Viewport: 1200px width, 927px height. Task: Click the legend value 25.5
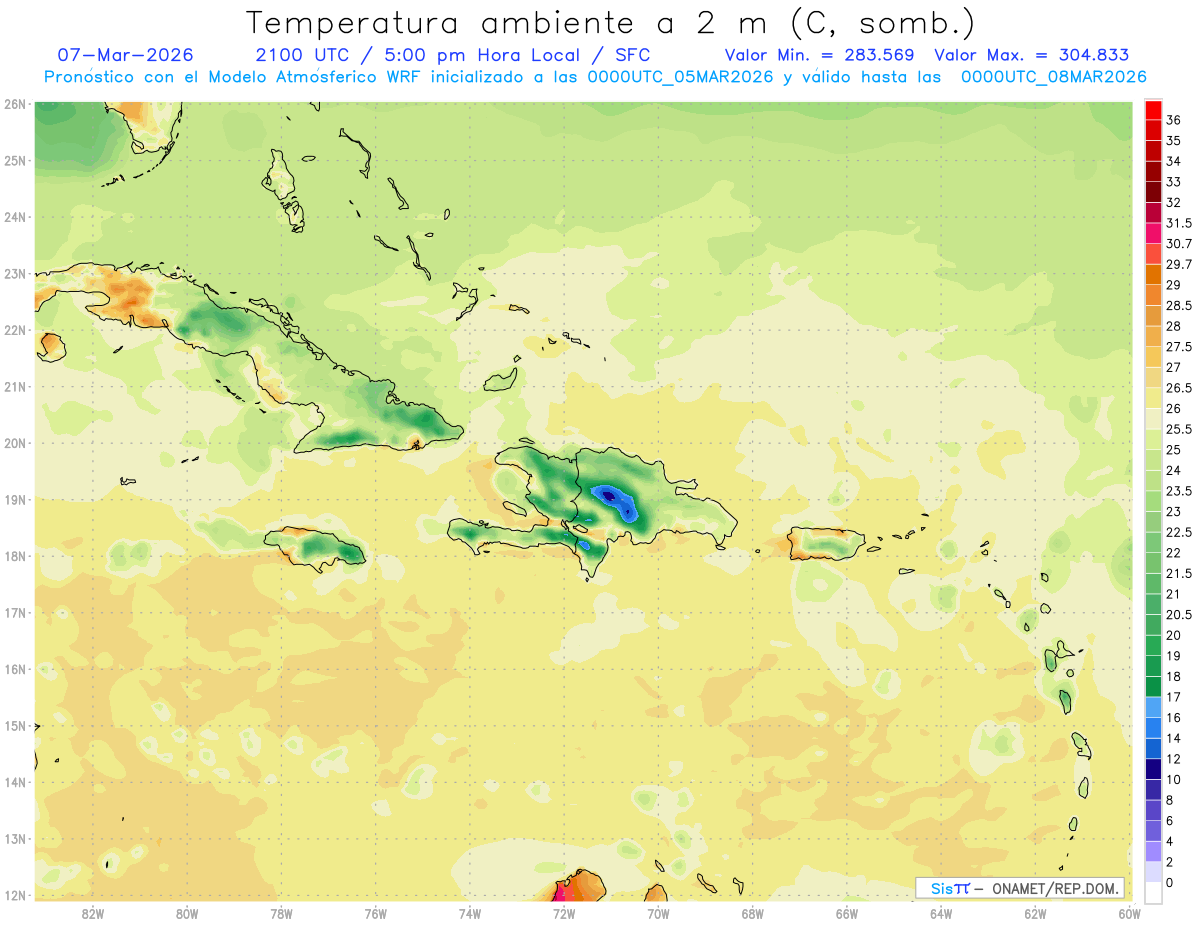click(1179, 429)
